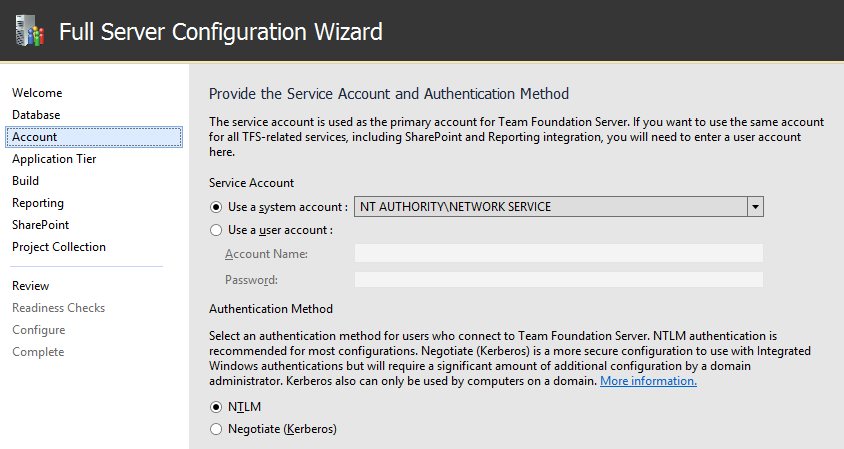Jump to the Review step
The height and width of the screenshot is (449, 844).
pos(30,286)
